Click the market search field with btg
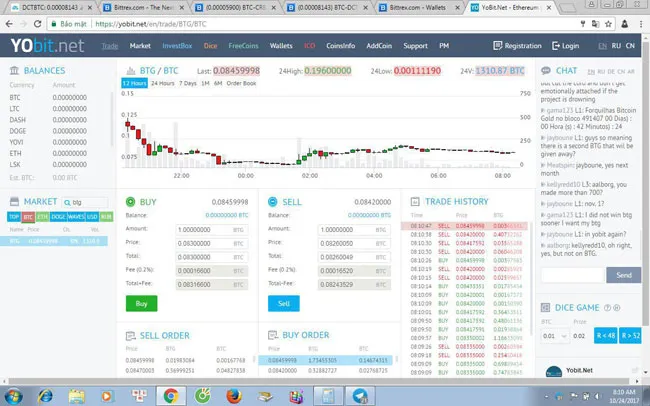Viewport: 650px width, 406px height. (85, 202)
